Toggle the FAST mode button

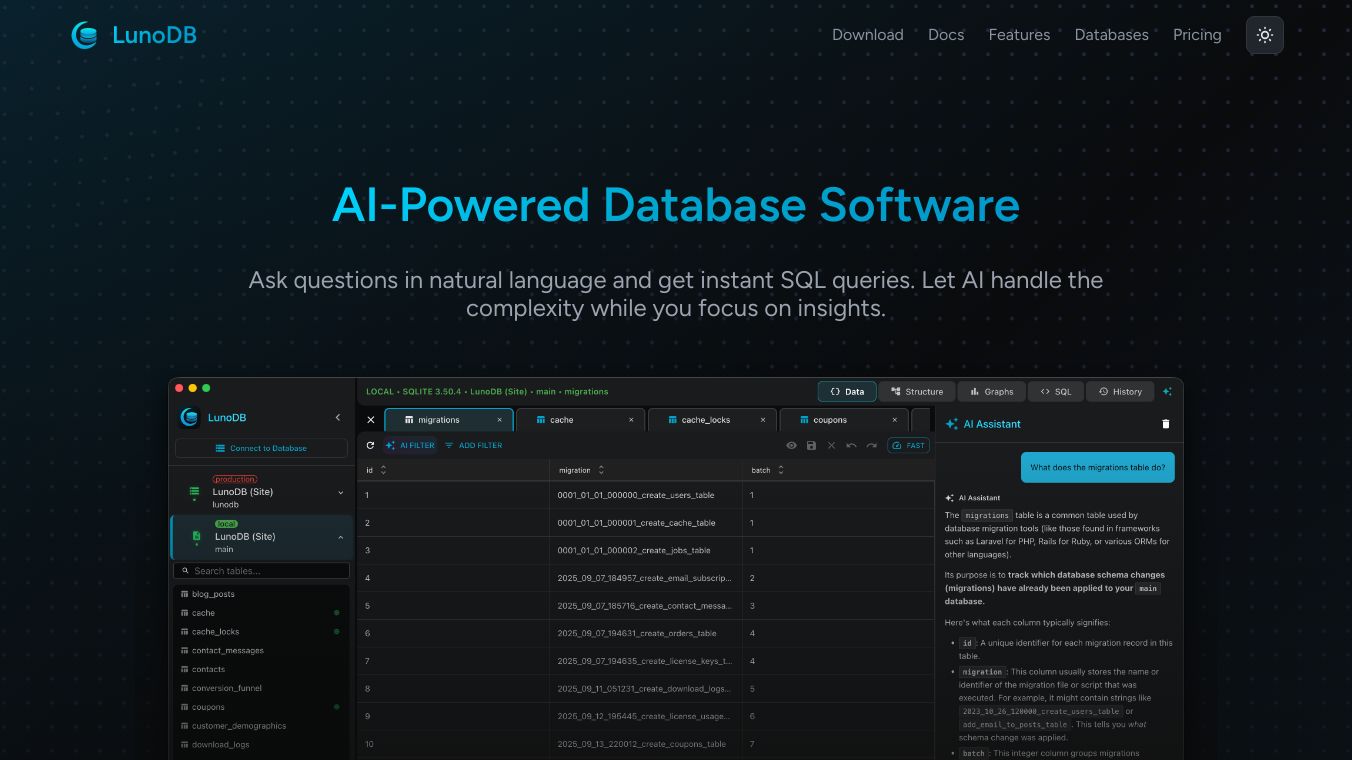point(908,446)
